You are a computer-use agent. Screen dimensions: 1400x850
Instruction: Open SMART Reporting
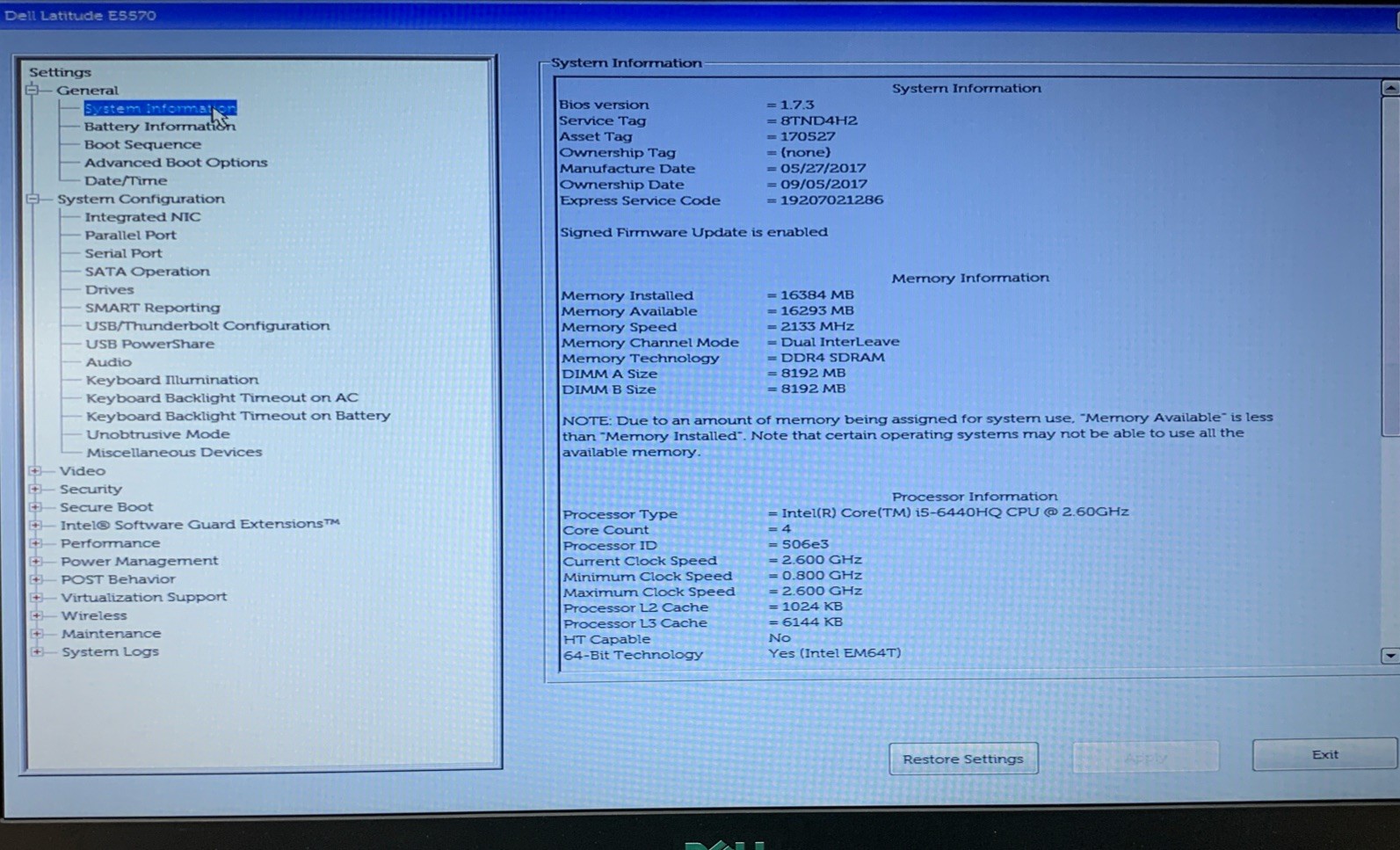[152, 308]
